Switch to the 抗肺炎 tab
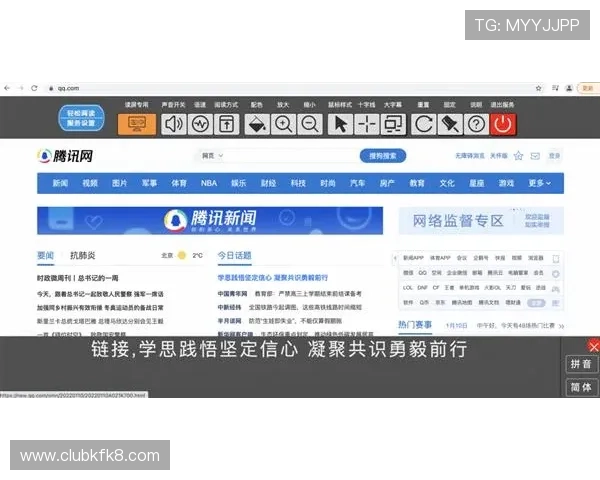Viewport: 600px width, 480px height. [x=83, y=255]
